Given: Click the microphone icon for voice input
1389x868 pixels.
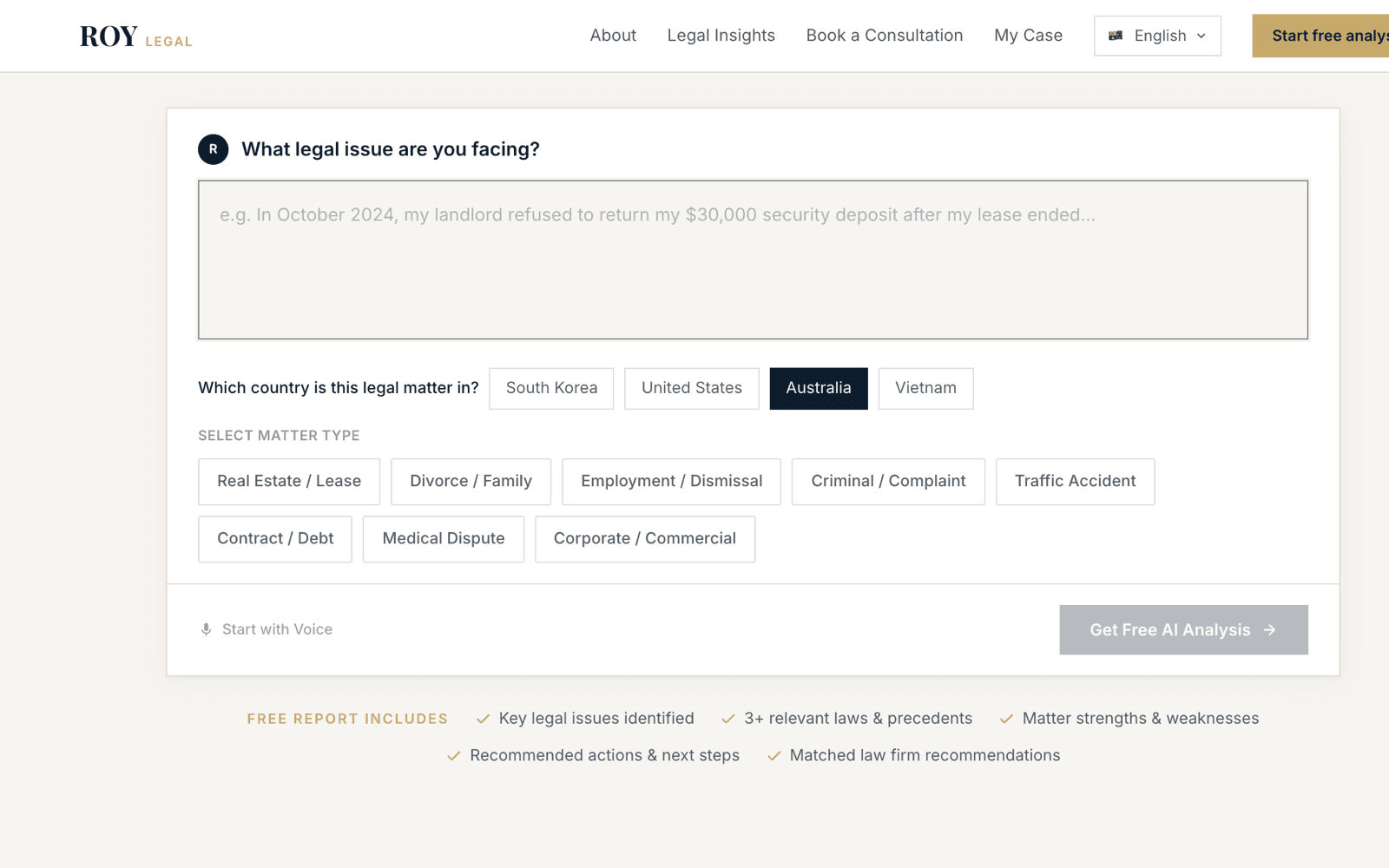Looking at the screenshot, I should point(207,629).
